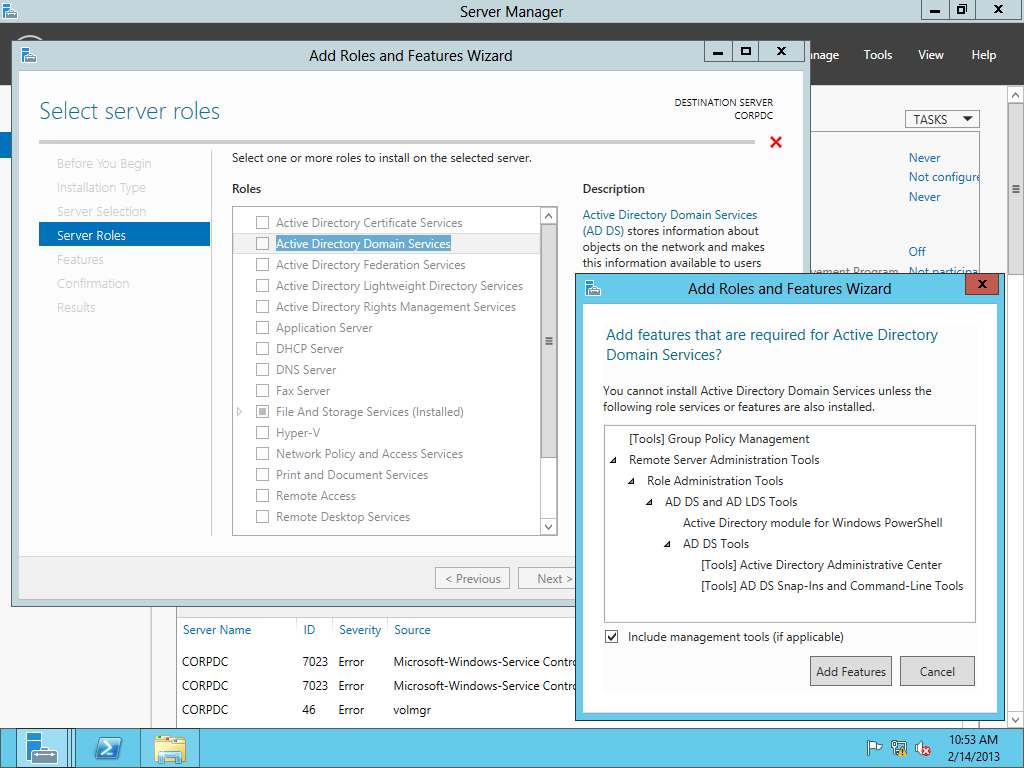Open Windows PowerShell from the taskbar

tap(108, 748)
